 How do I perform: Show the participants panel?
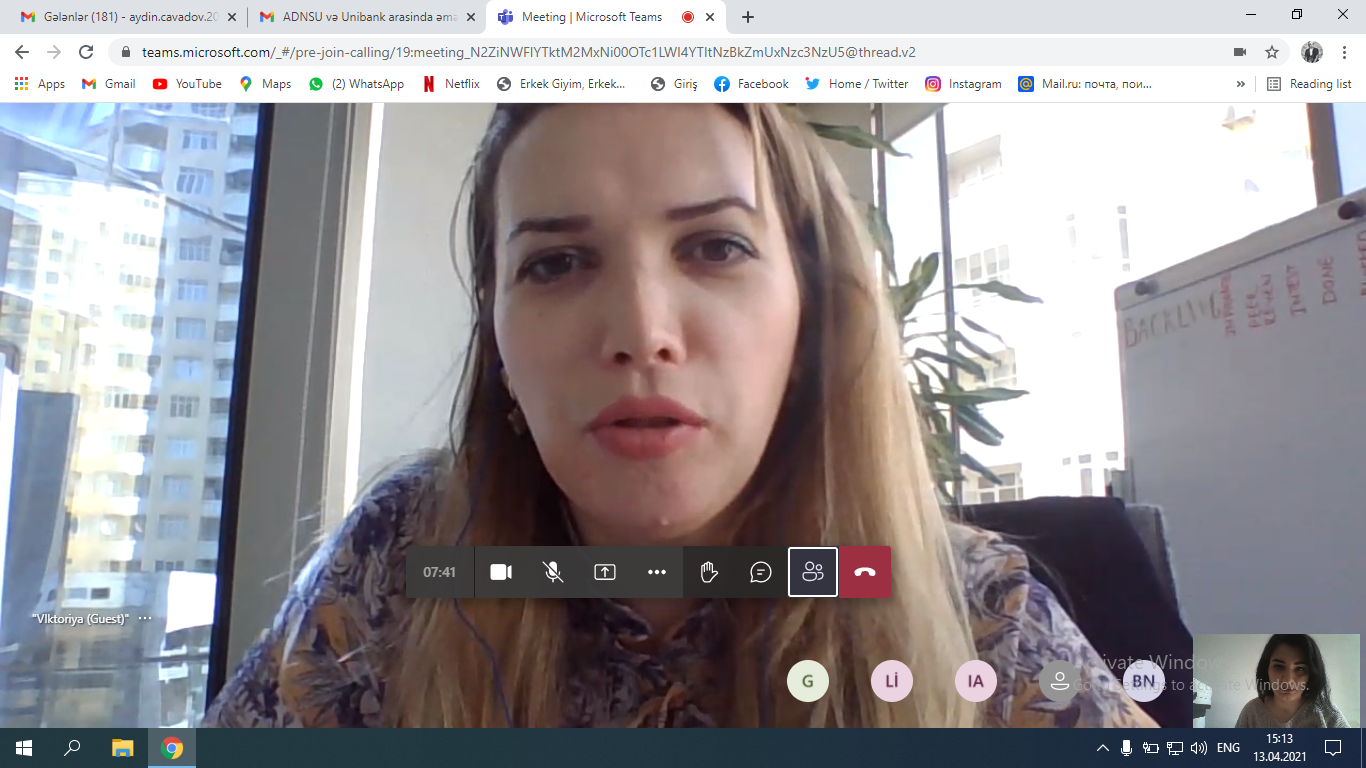[x=813, y=572]
